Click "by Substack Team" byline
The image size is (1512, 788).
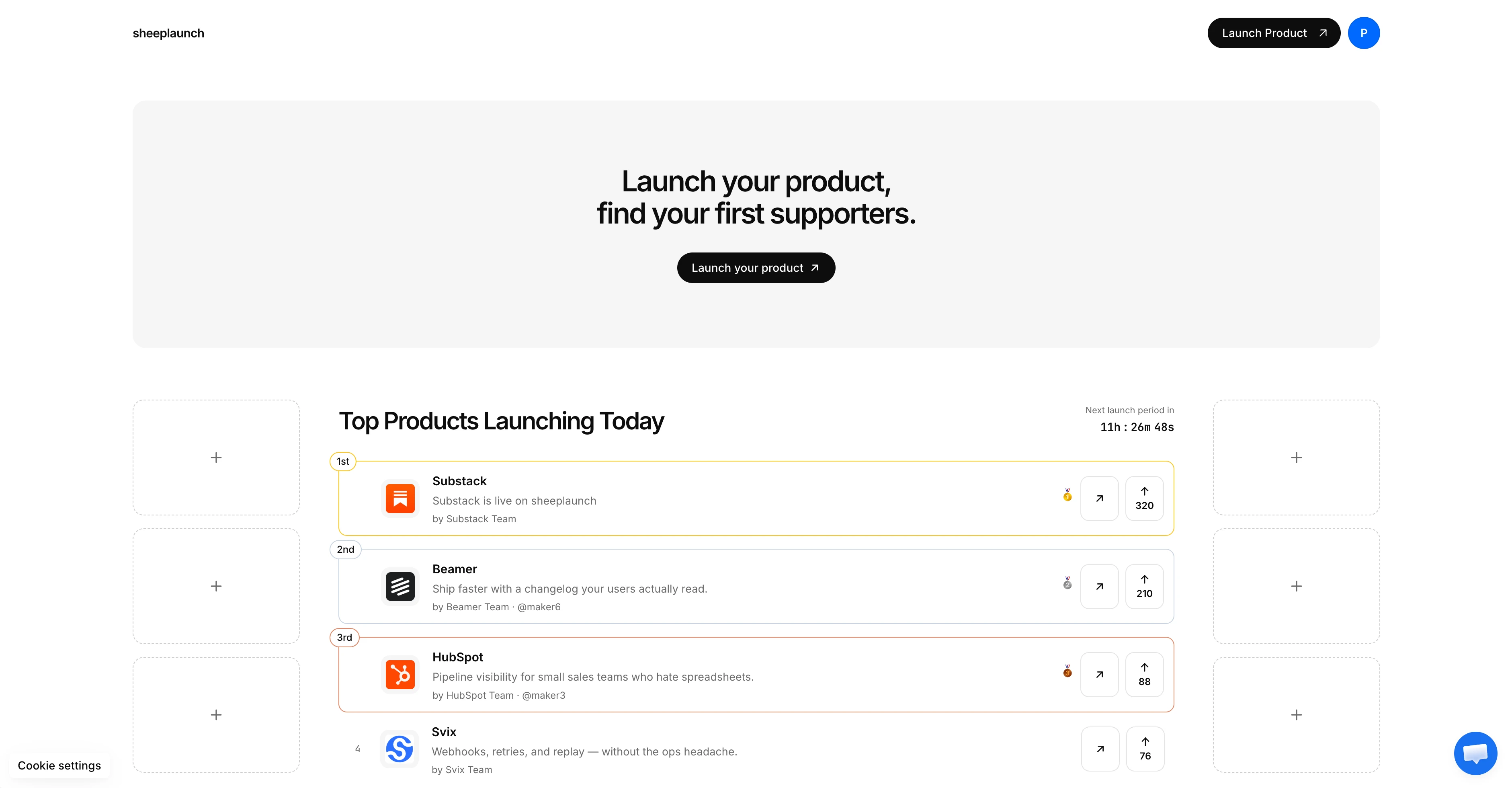coord(474,519)
